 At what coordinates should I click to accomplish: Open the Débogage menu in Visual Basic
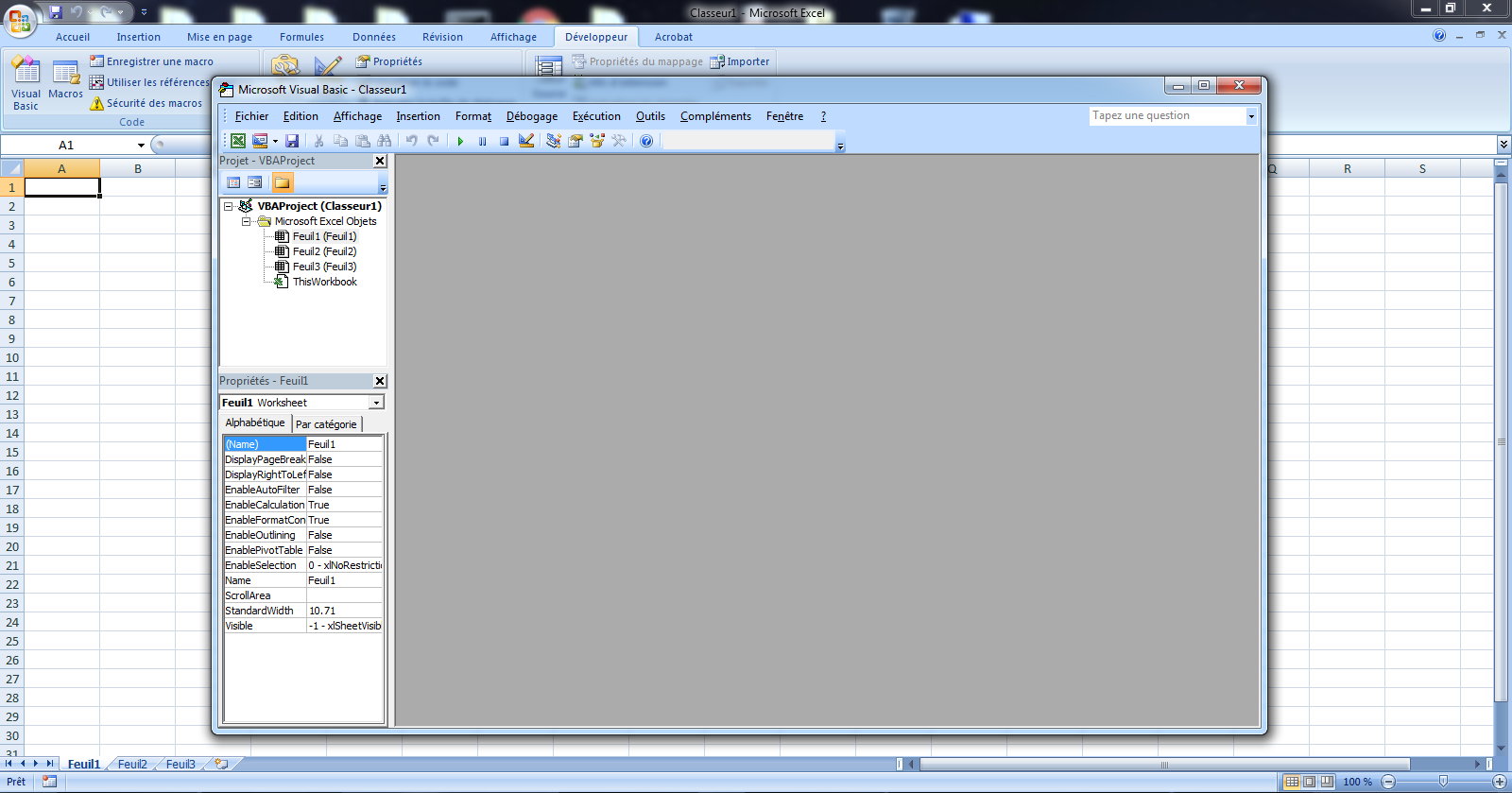532,116
